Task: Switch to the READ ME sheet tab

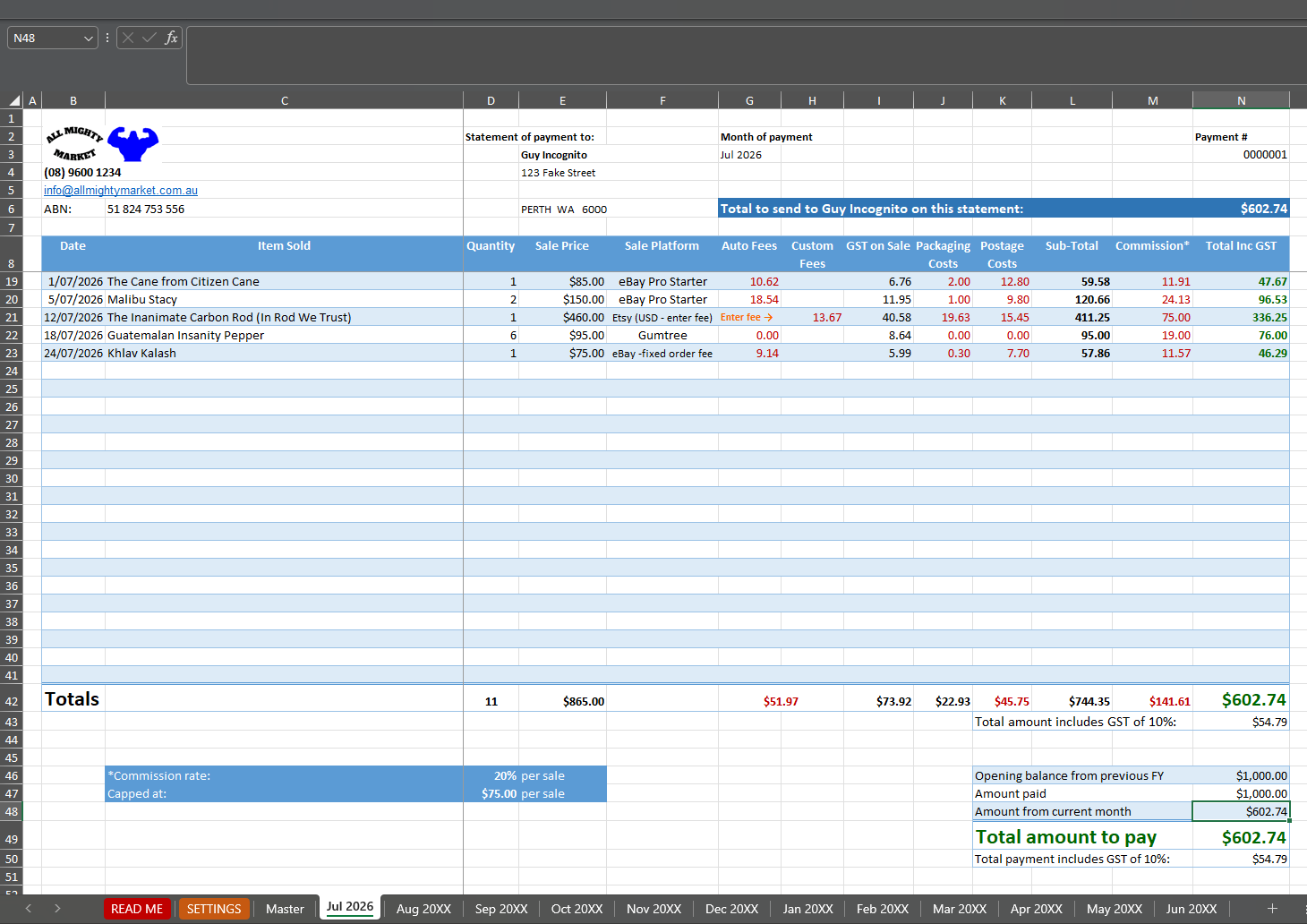Action: click(137, 909)
